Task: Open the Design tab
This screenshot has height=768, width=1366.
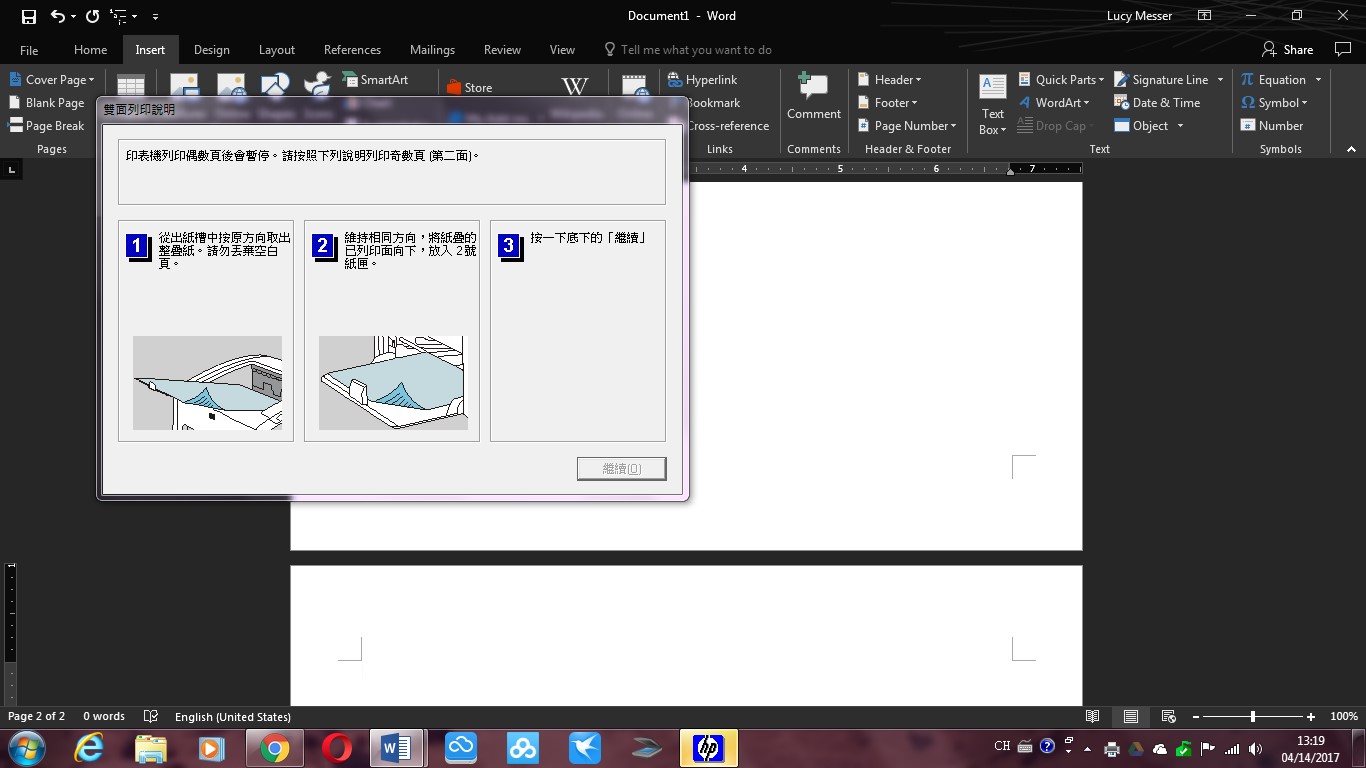Action: pyautogui.click(x=211, y=50)
